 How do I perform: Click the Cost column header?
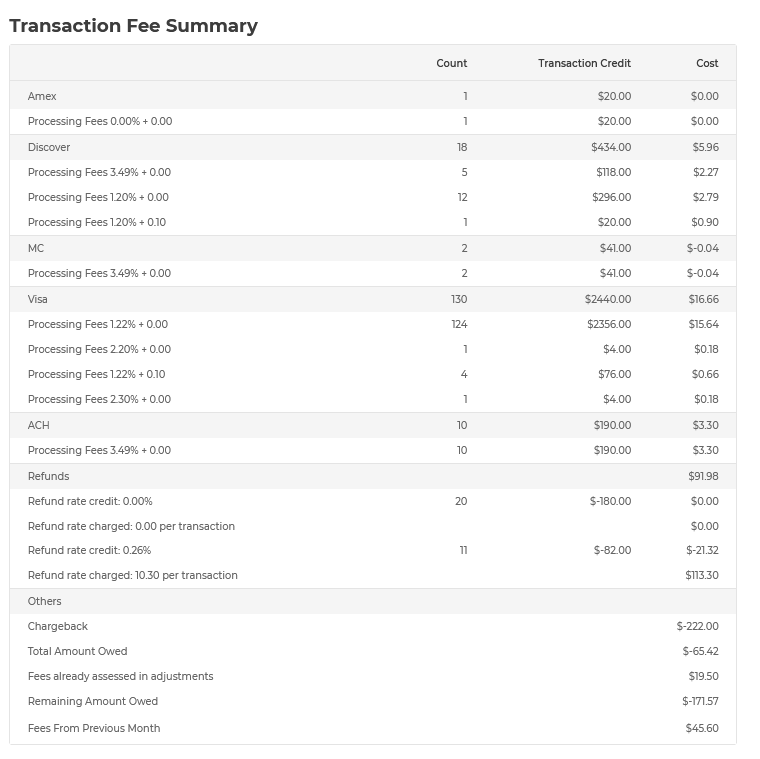tap(707, 63)
